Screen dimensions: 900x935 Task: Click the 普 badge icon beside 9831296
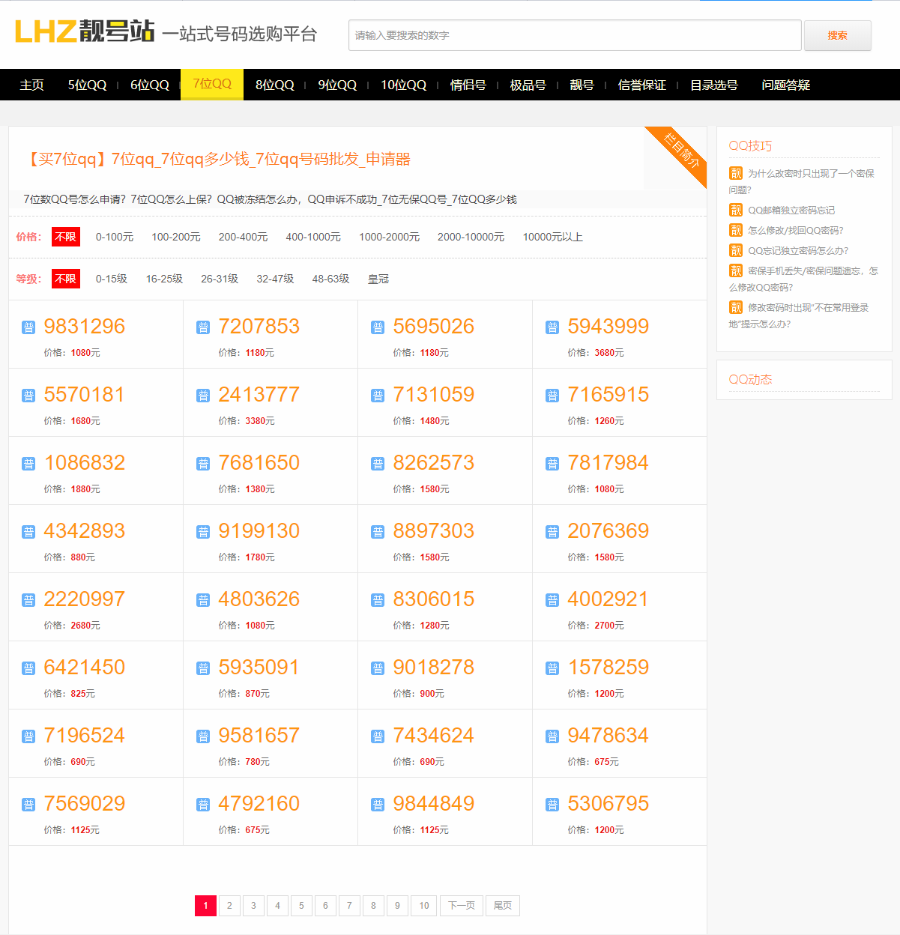click(x=28, y=326)
